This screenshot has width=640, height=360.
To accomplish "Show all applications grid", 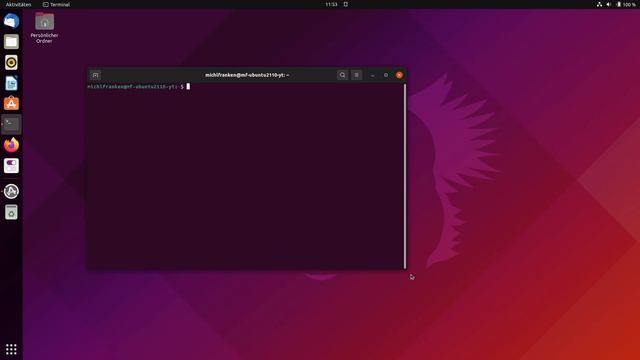I will (x=11, y=349).
